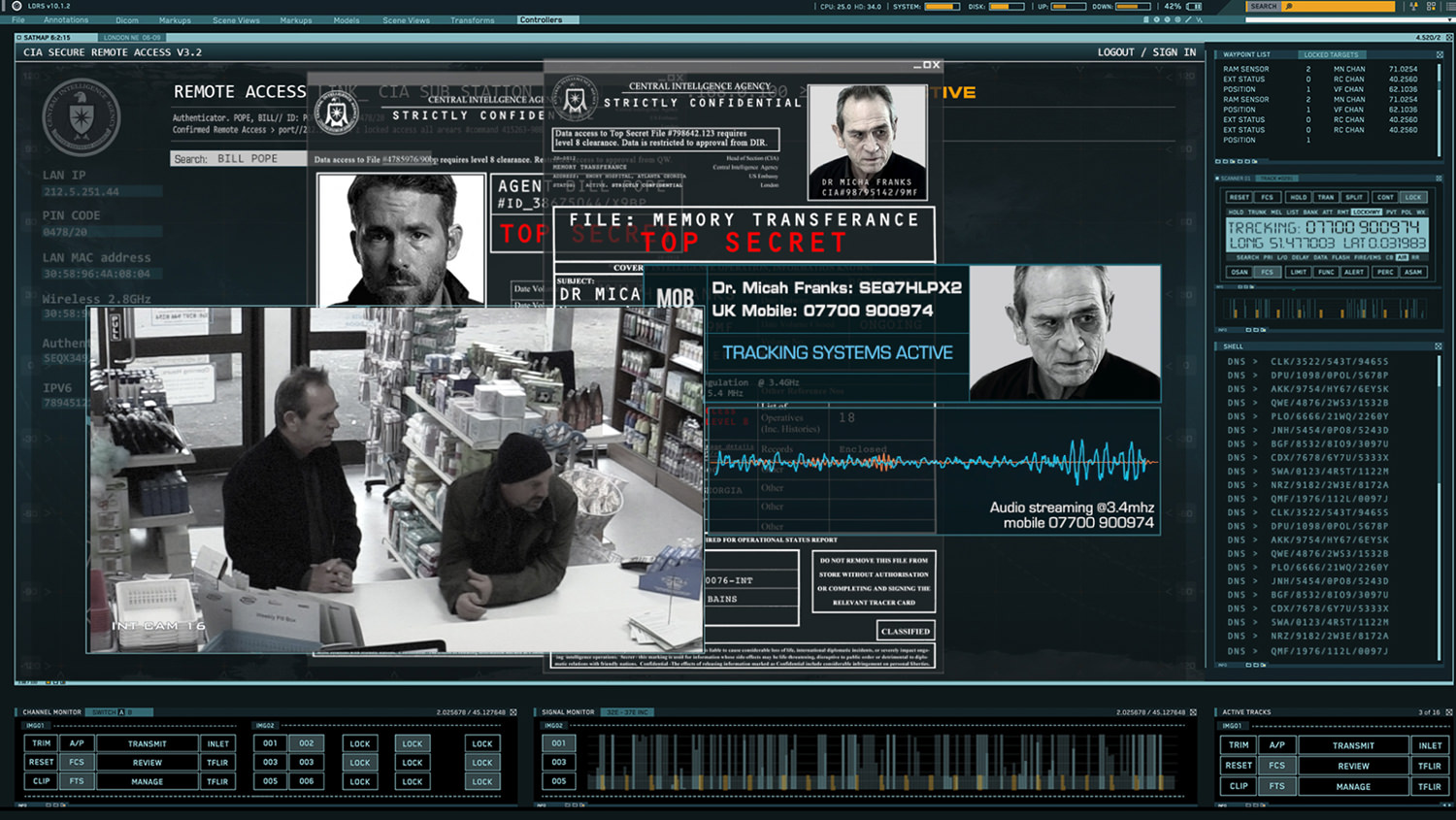The width and height of the screenshot is (1456, 820).
Task: Toggle the scanner LOCK button
Action: coord(1413,197)
